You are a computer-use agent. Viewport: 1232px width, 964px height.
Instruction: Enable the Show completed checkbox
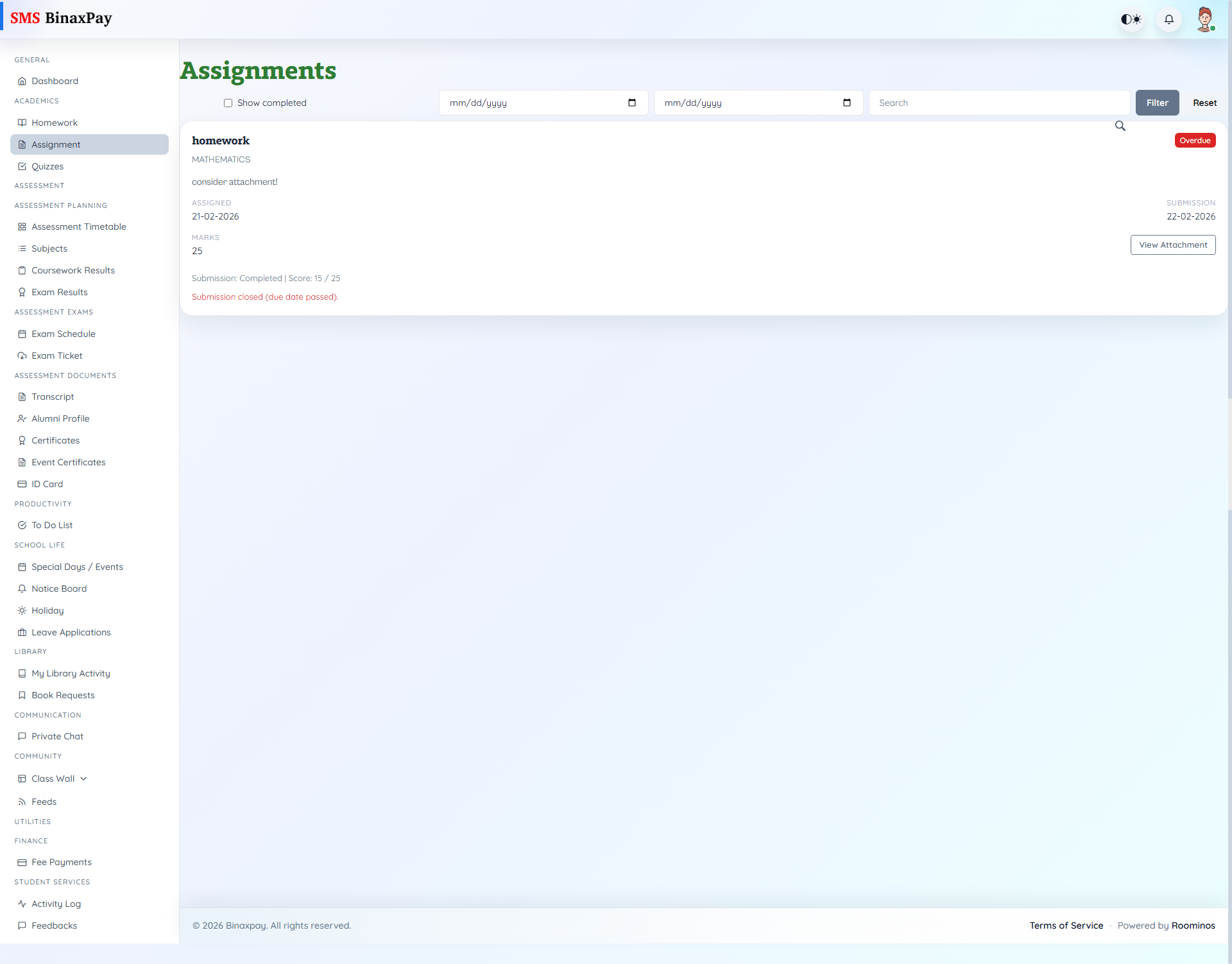[x=228, y=103]
